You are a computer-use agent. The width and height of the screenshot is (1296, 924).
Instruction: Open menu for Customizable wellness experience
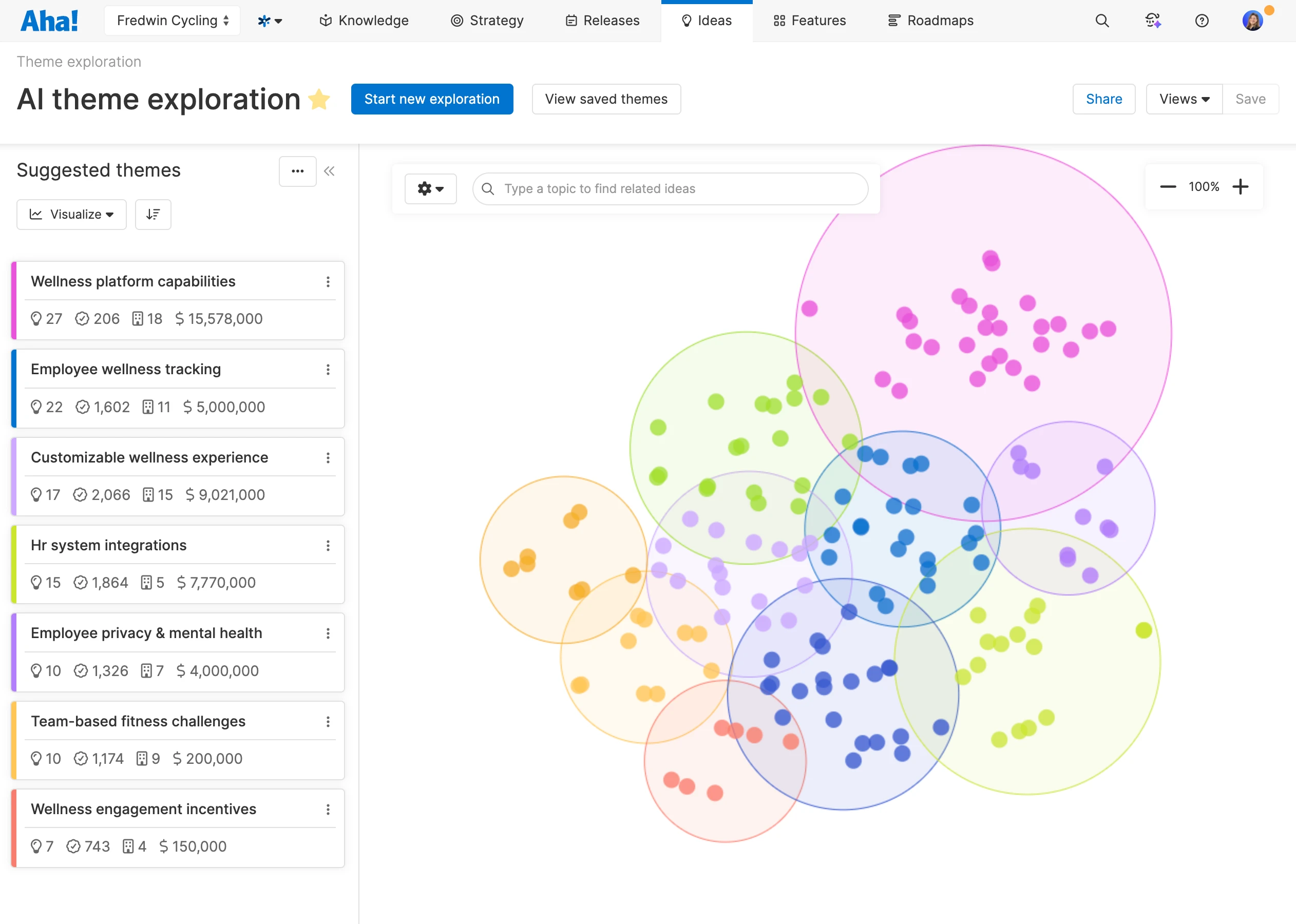pos(328,458)
